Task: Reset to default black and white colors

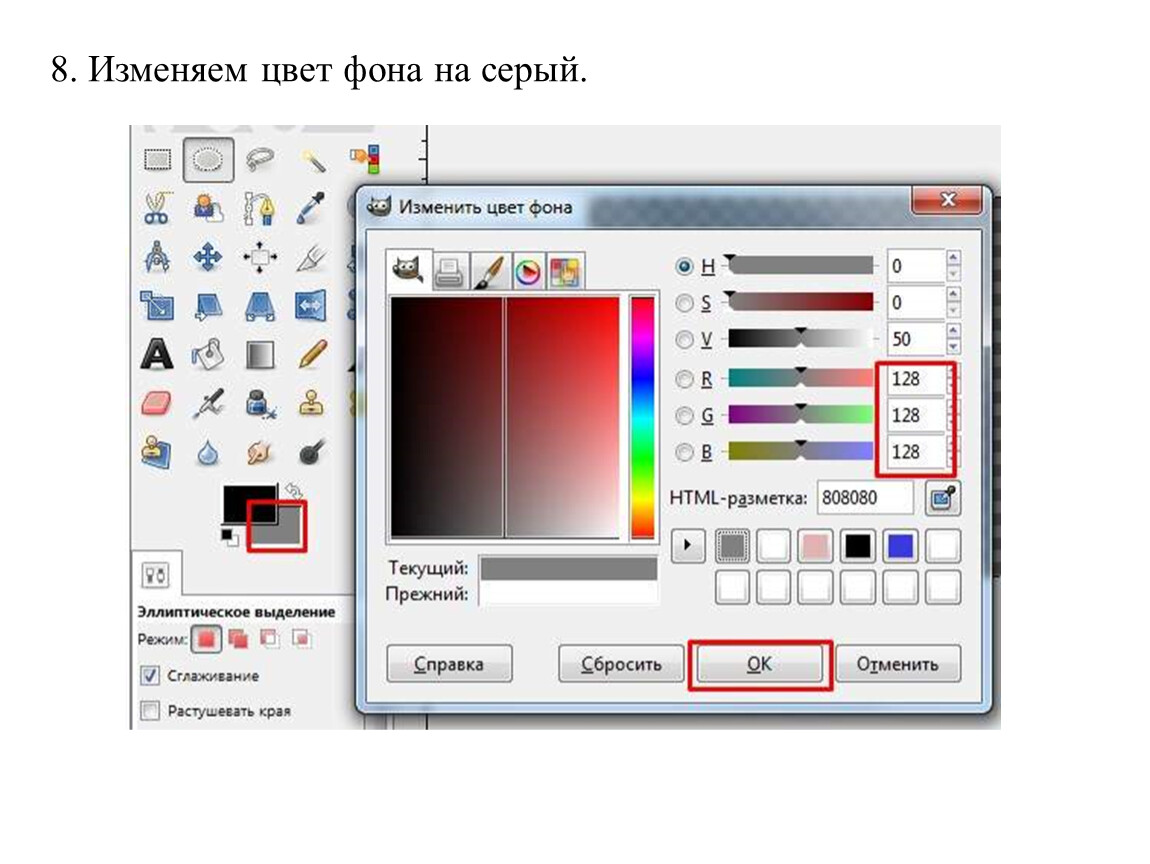Action: coord(230,538)
